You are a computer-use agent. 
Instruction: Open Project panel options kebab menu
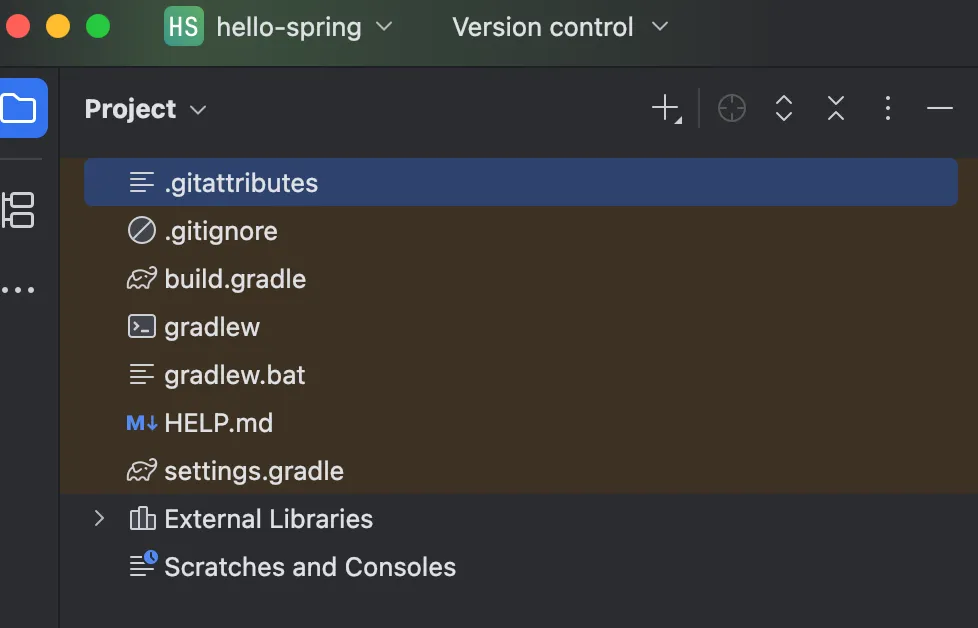pos(888,109)
